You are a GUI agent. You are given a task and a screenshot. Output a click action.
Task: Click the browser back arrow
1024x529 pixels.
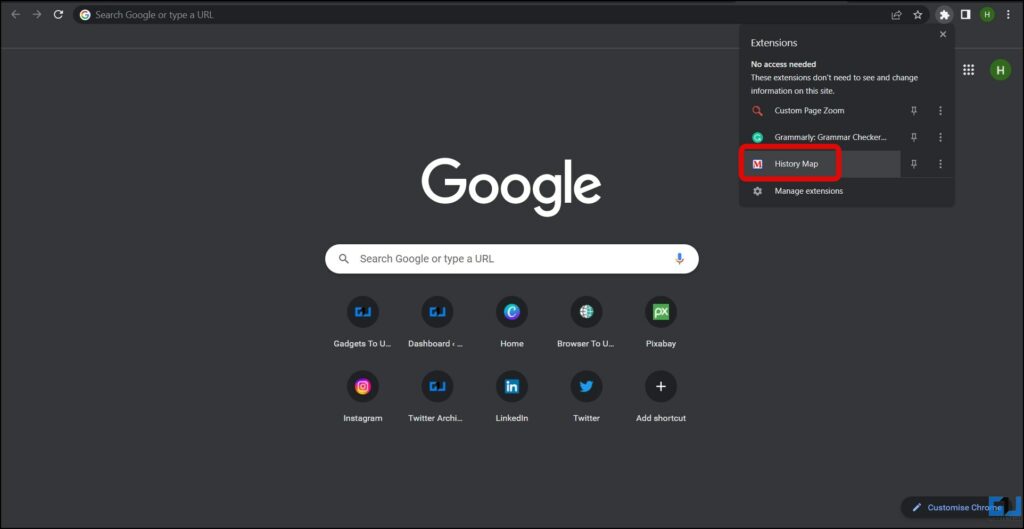click(16, 14)
